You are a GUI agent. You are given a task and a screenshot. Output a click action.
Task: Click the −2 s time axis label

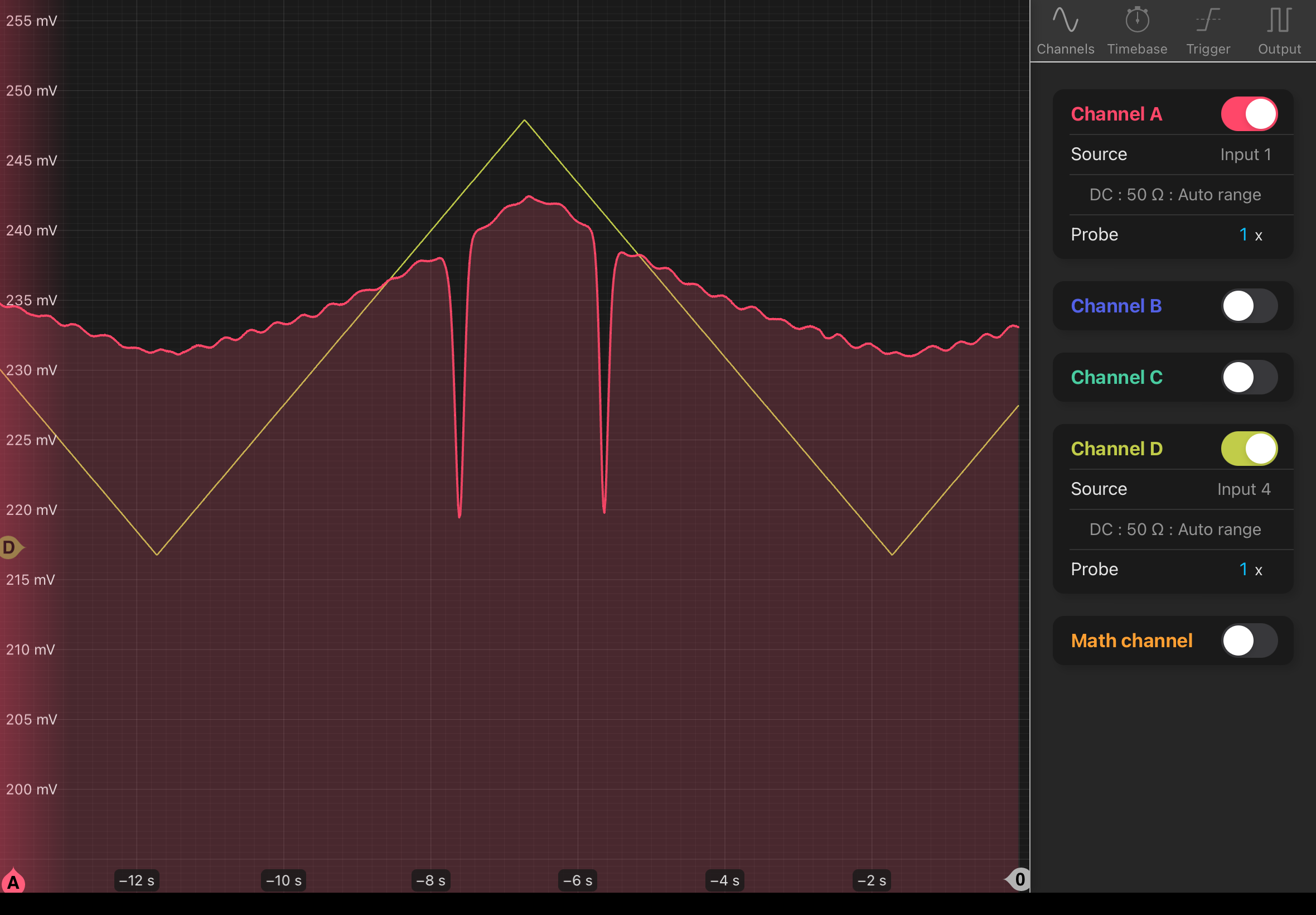[872, 880]
